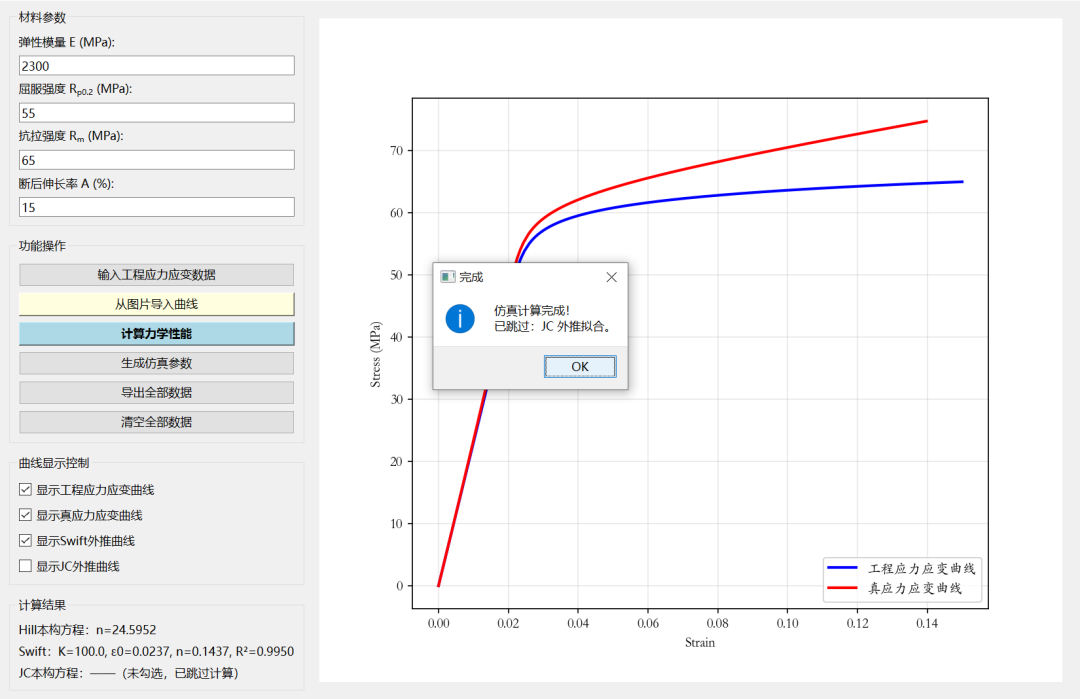The height and width of the screenshot is (699, 1080).
Task: Click the 从图片导入曲线 button
Action: pyautogui.click(x=156, y=304)
